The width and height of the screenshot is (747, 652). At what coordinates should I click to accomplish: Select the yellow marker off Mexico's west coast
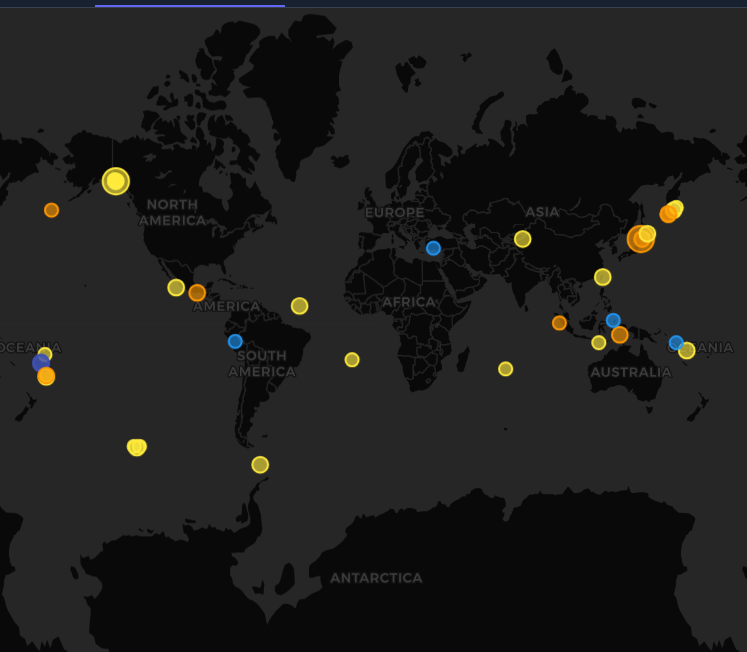point(176,288)
